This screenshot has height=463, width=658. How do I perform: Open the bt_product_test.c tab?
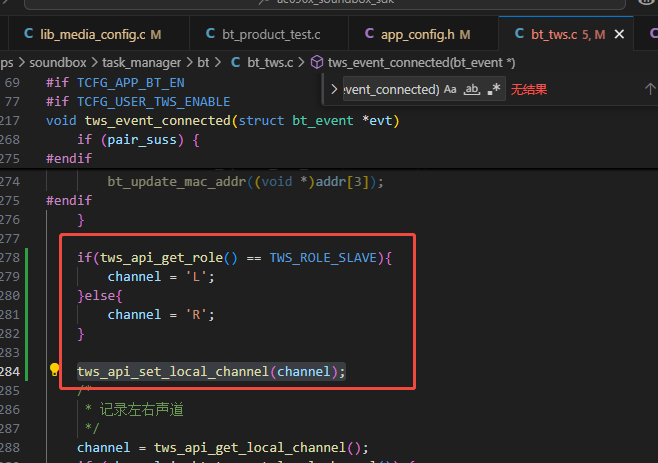(x=264, y=34)
